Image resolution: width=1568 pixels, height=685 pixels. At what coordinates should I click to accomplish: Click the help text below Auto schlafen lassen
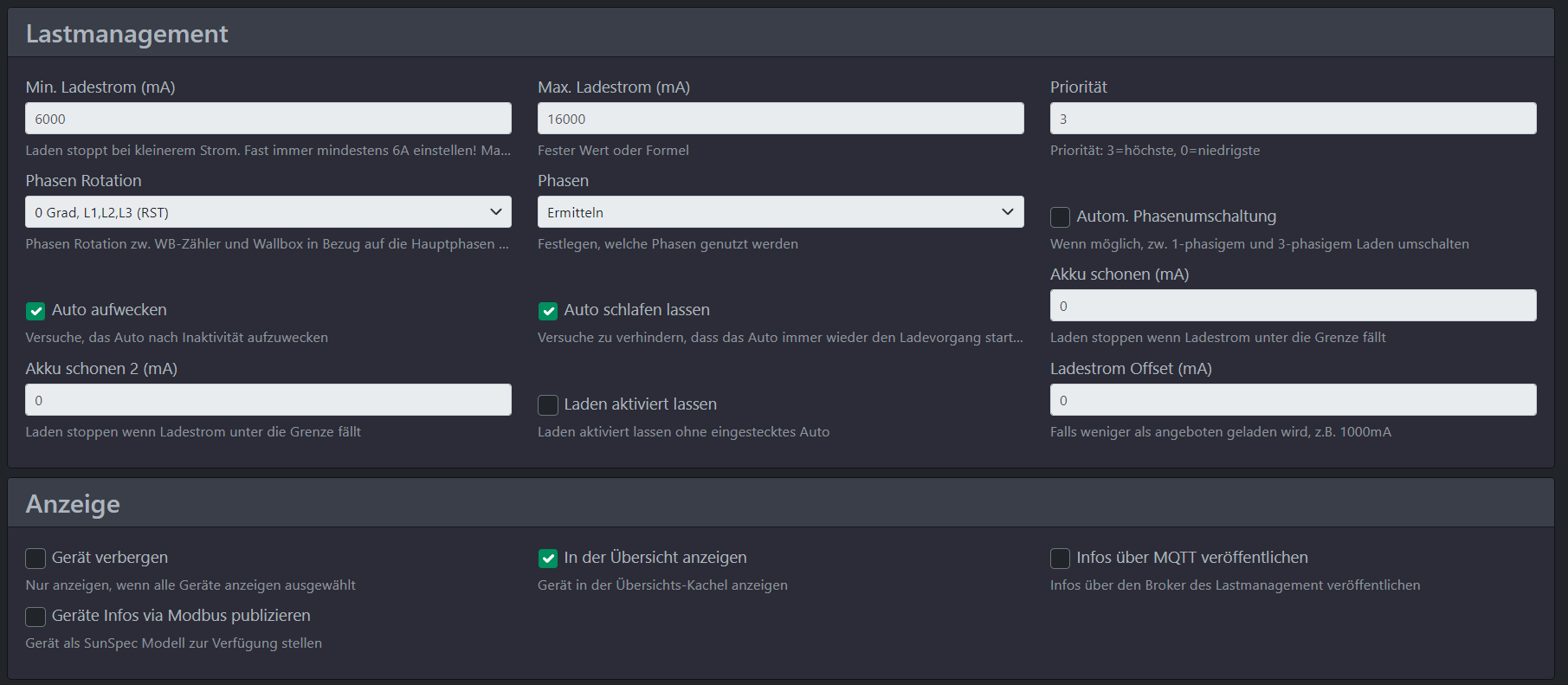(x=779, y=338)
